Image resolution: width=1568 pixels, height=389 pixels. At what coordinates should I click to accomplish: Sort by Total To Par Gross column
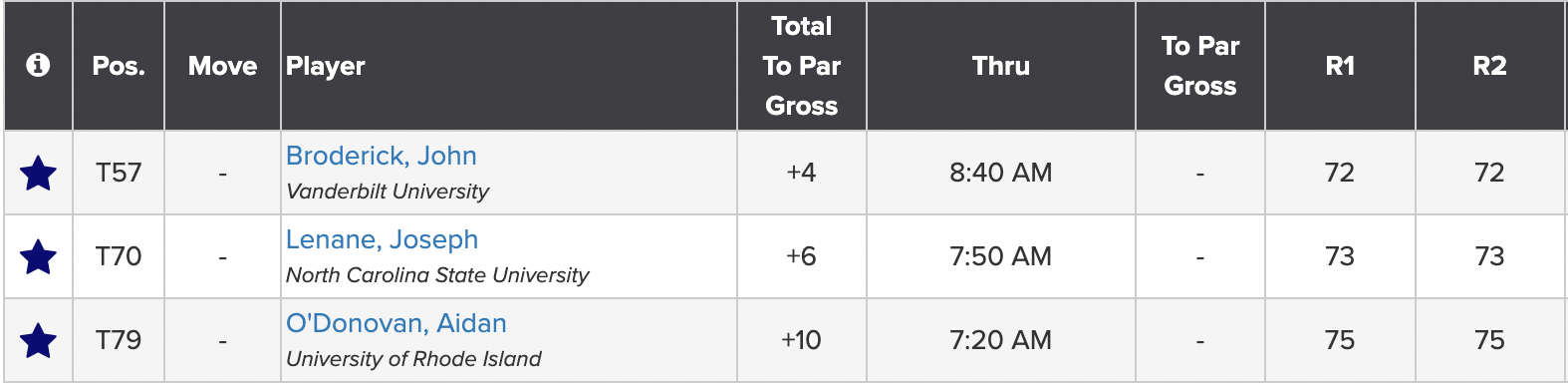(802, 66)
